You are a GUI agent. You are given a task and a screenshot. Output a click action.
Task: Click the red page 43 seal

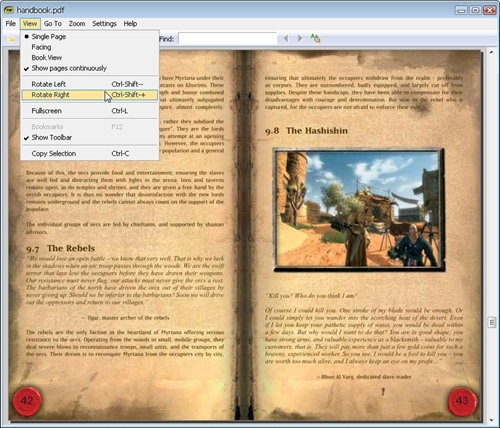tap(462, 401)
